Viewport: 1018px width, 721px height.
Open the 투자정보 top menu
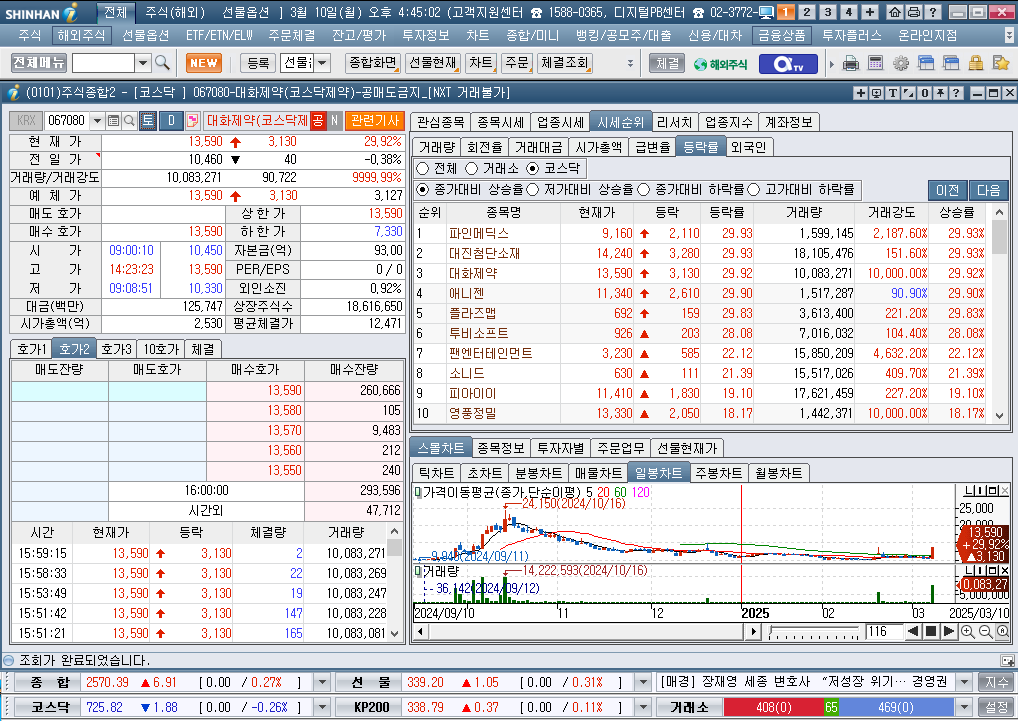tap(426, 36)
